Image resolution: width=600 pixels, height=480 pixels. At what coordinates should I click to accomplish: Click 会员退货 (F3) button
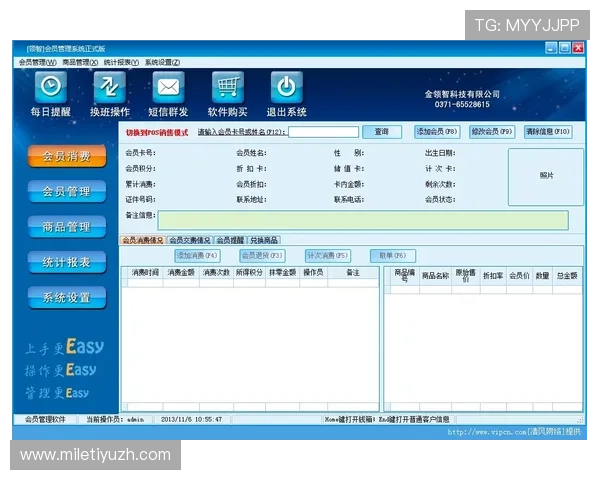(x=262, y=256)
